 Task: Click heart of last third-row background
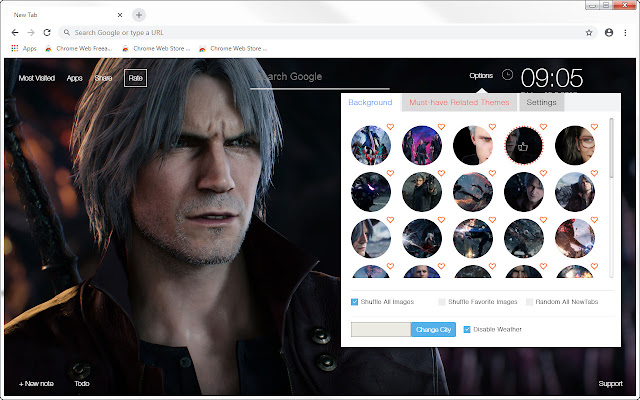click(594, 220)
